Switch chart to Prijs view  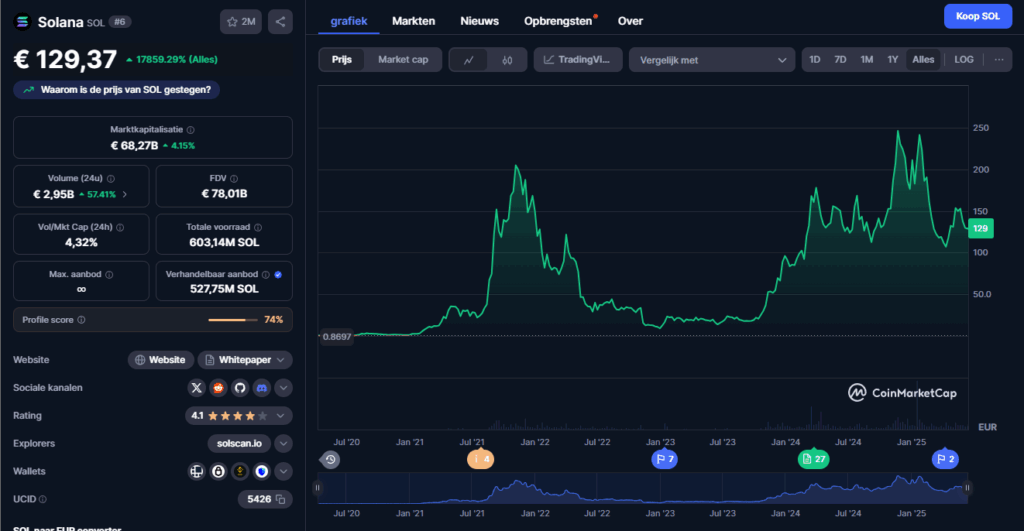pos(342,59)
